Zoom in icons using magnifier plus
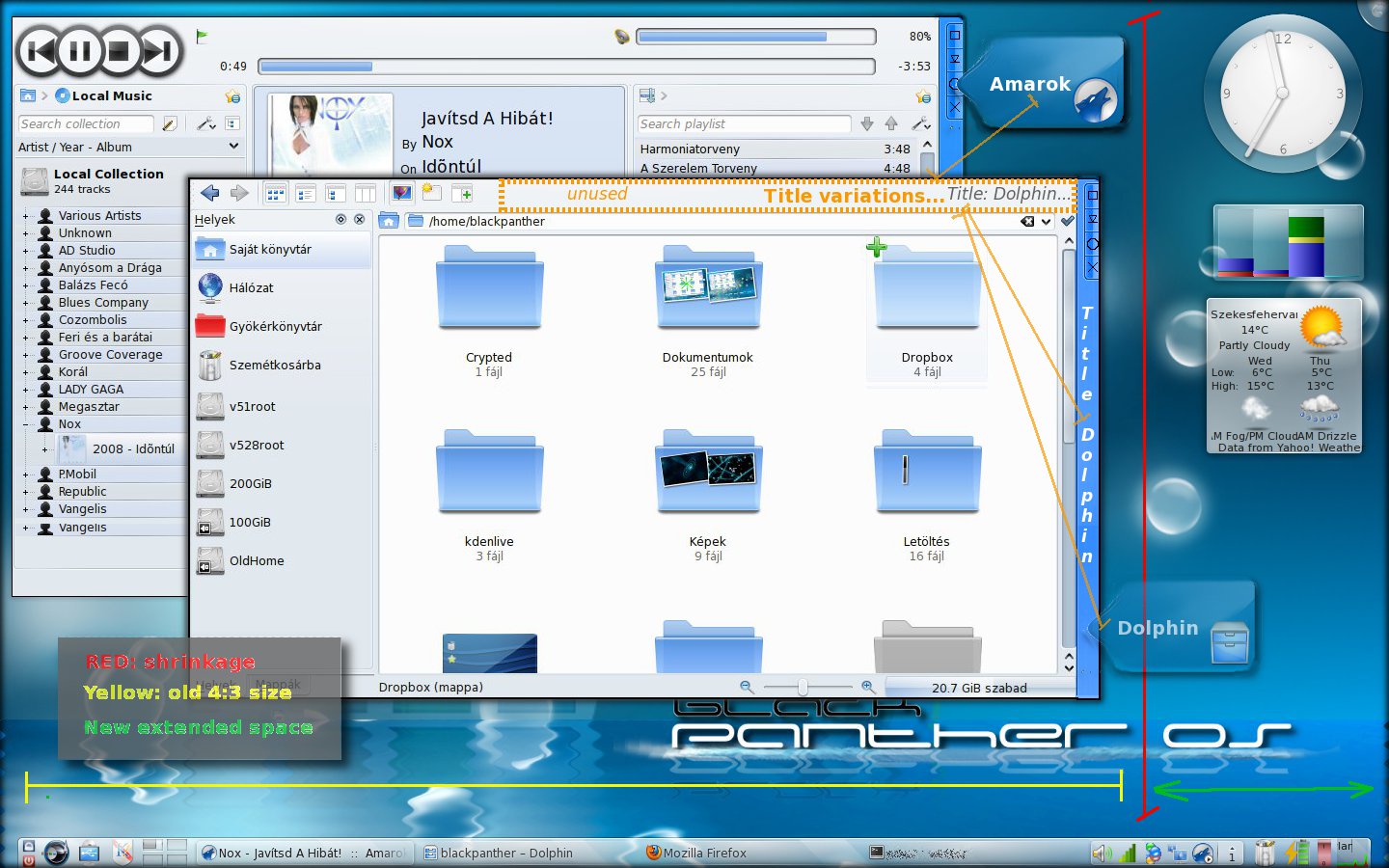The image size is (1389, 868). pos(868,687)
